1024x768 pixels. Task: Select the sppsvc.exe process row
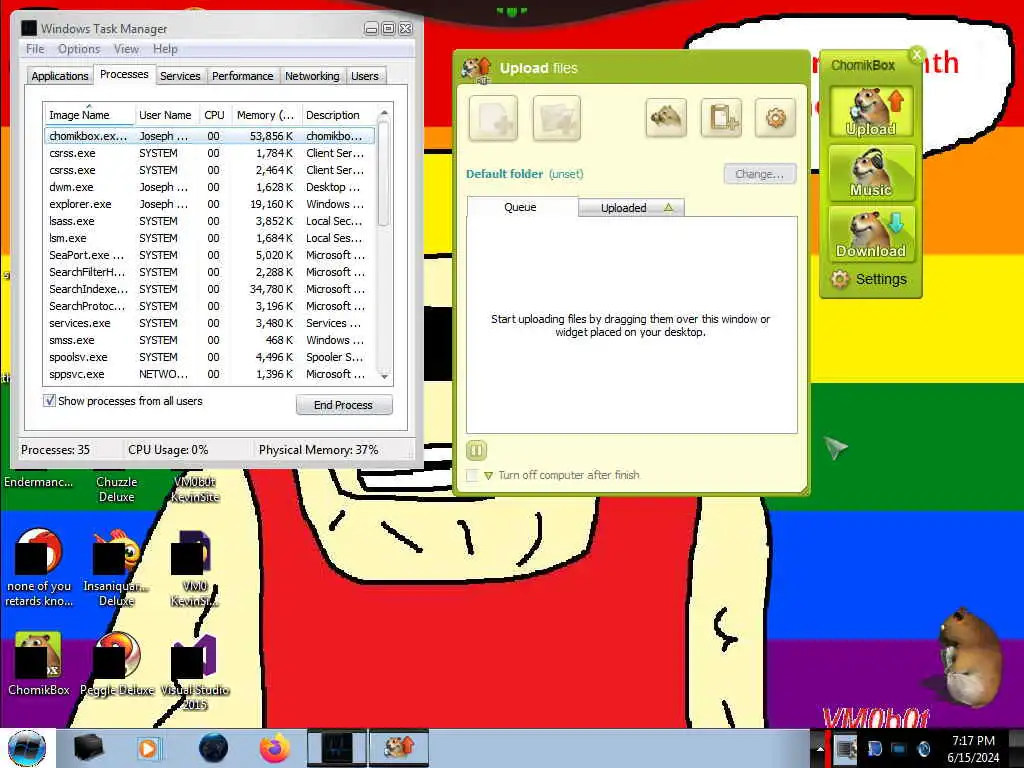(x=210, y=374)
